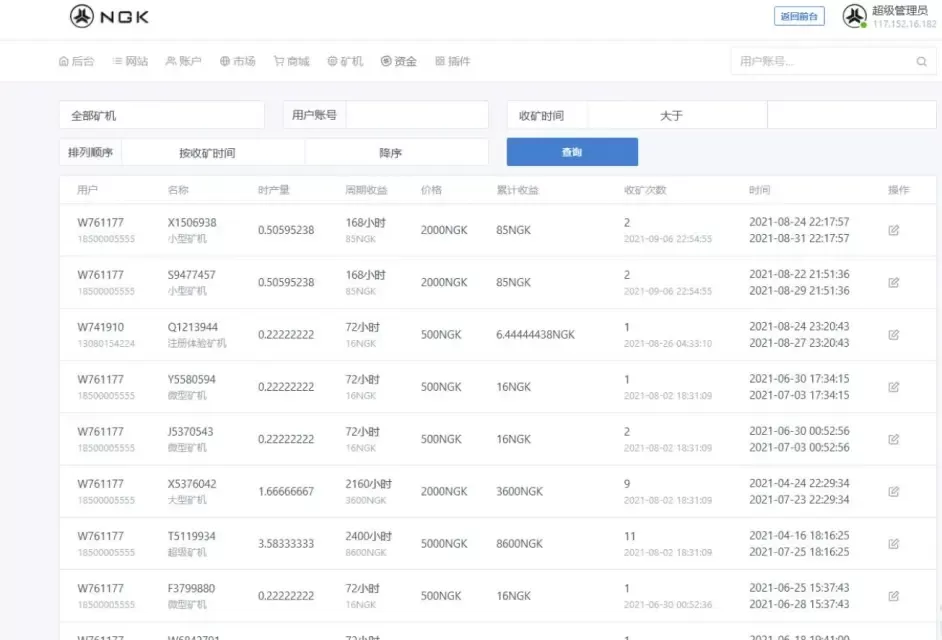942x640 pixels.
Task: Open the 插件 menu
Action: 452,61
